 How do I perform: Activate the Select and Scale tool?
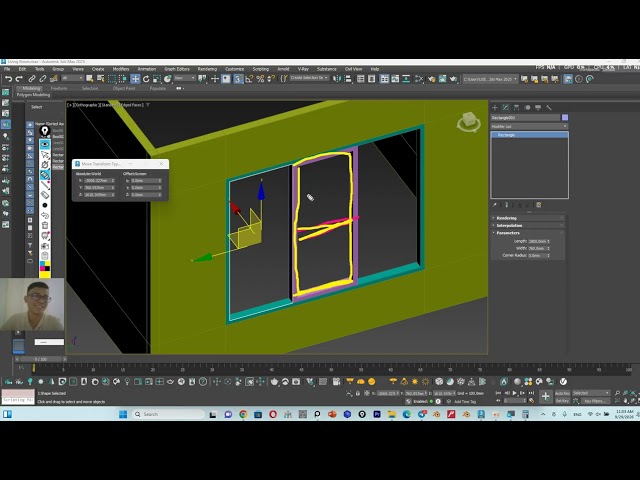click(x=157, y=79)
